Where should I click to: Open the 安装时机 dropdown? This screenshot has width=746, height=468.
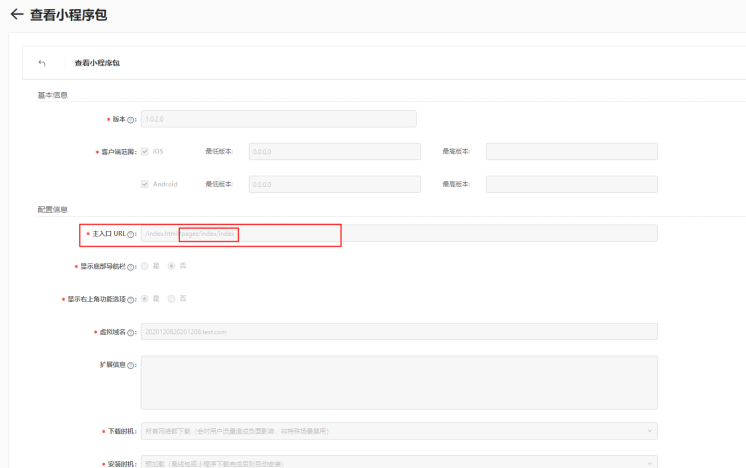pos(399,462)
